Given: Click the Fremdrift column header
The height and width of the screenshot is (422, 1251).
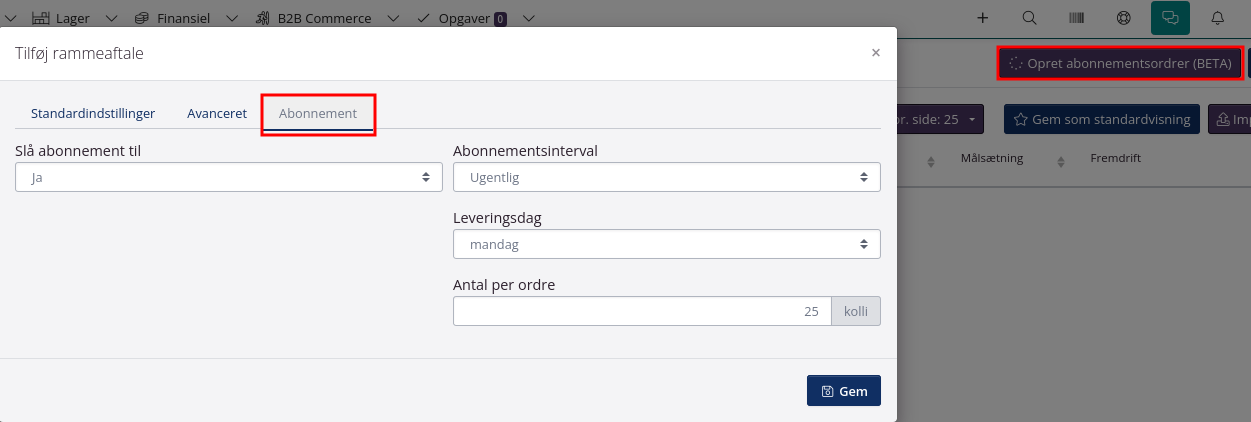Looking at the screenshot, I should coord(1115,159).
